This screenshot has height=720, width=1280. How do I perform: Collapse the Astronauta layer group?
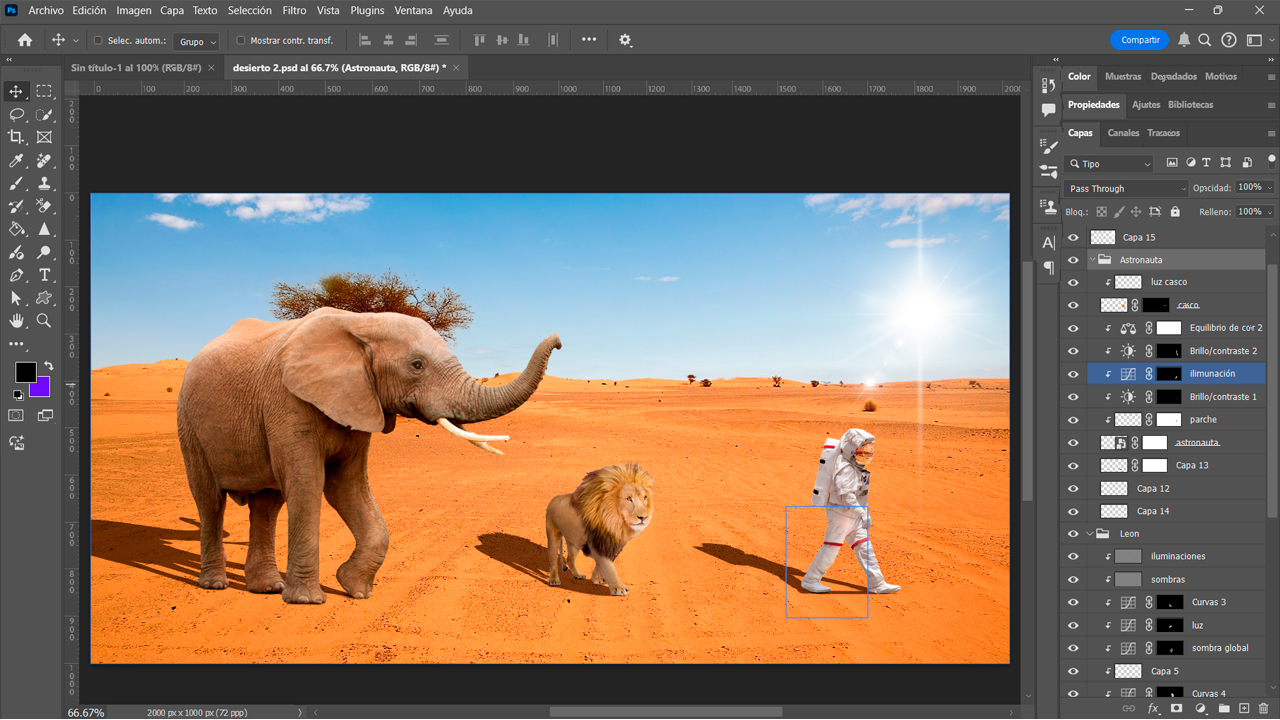pyautogui.click(x=1092, y=260)
